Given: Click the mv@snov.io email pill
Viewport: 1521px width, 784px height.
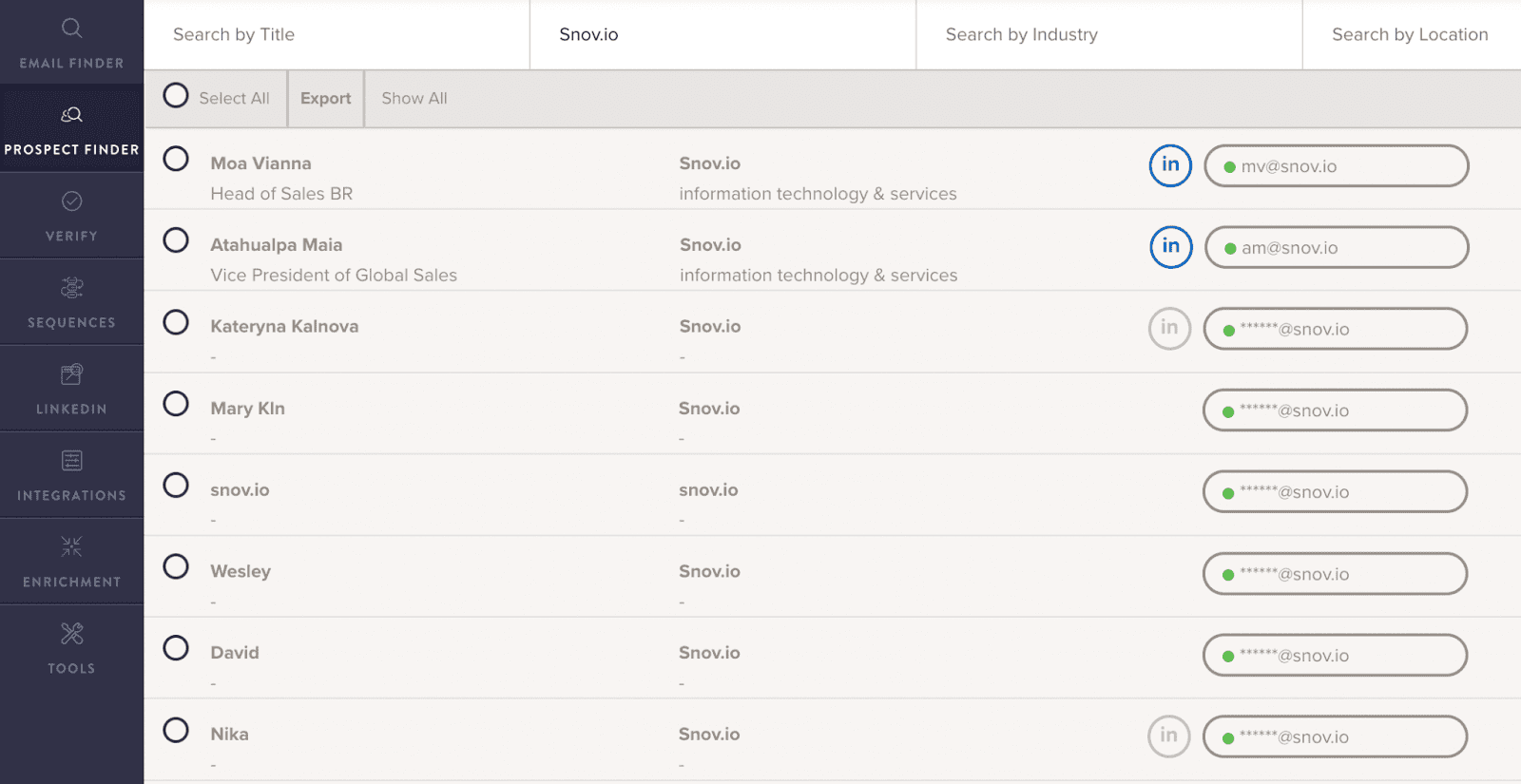Looking at the screenshot, I should click(x=1336, y=166).
